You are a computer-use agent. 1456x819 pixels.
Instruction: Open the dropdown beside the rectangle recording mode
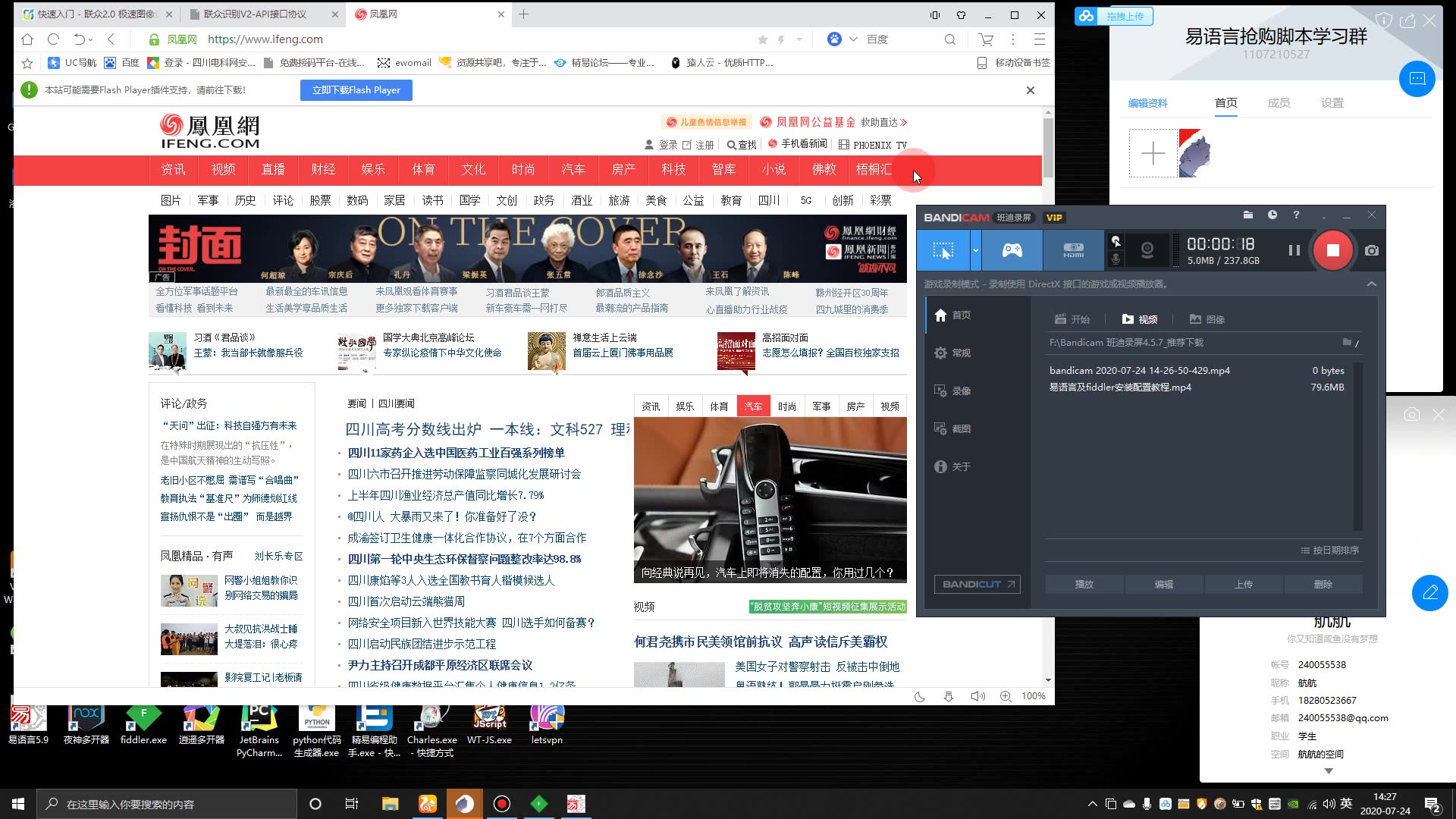point(976,250)
